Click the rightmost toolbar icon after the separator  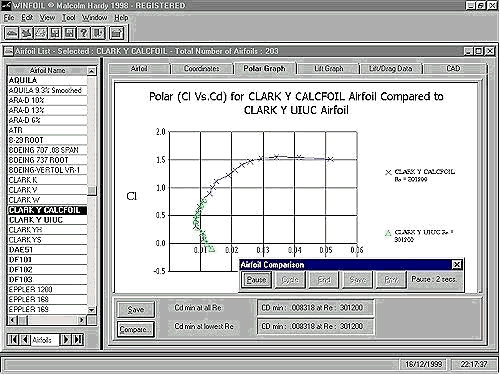tap(116, 33)
